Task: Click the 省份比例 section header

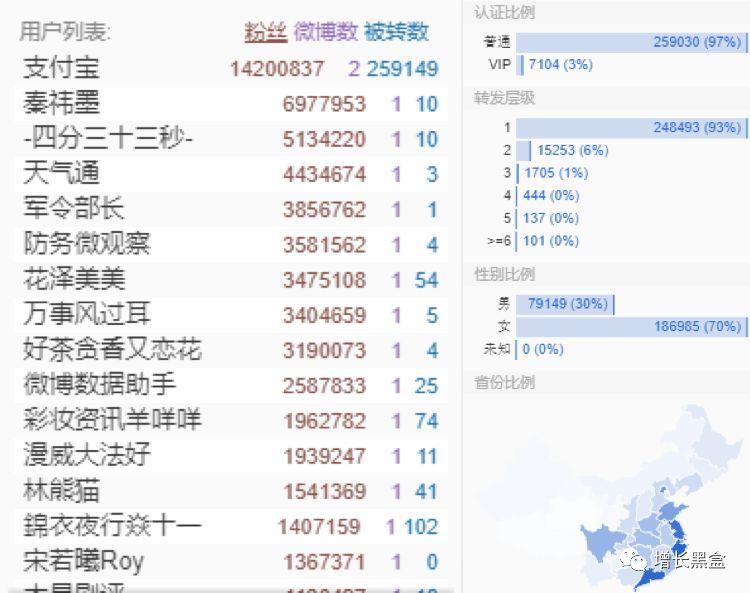Action: point(504,383)
